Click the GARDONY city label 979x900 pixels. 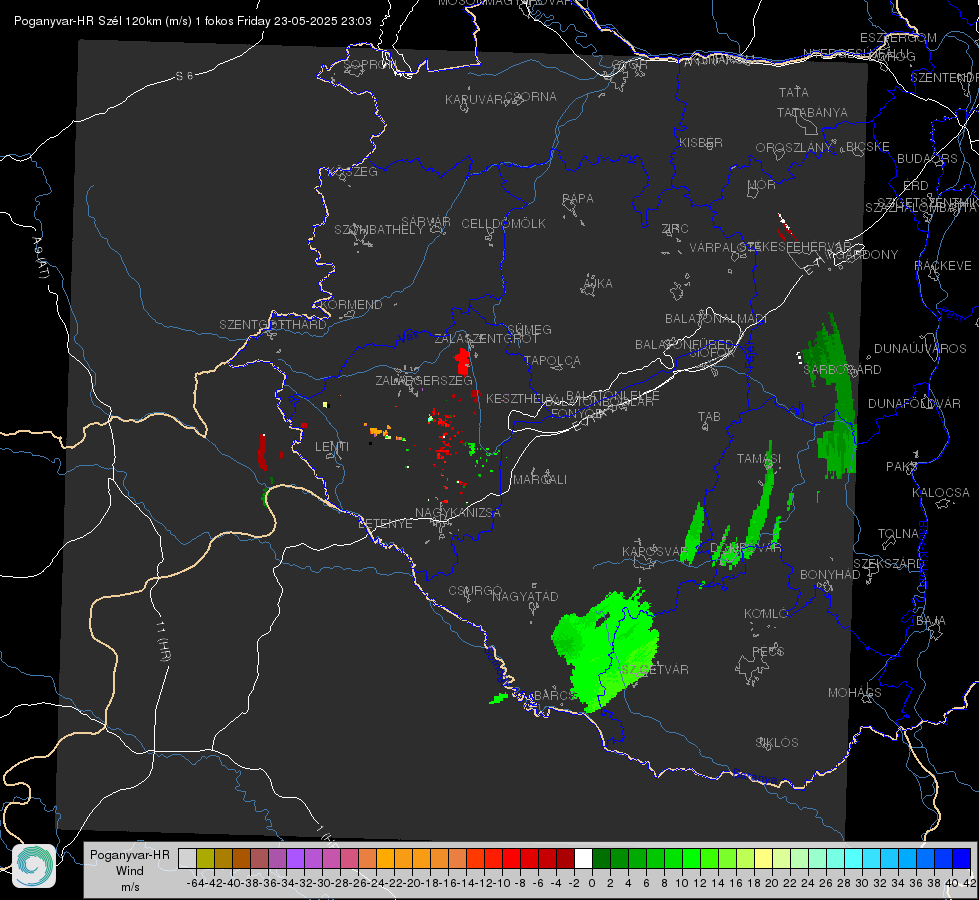click(x=868, y=255)
